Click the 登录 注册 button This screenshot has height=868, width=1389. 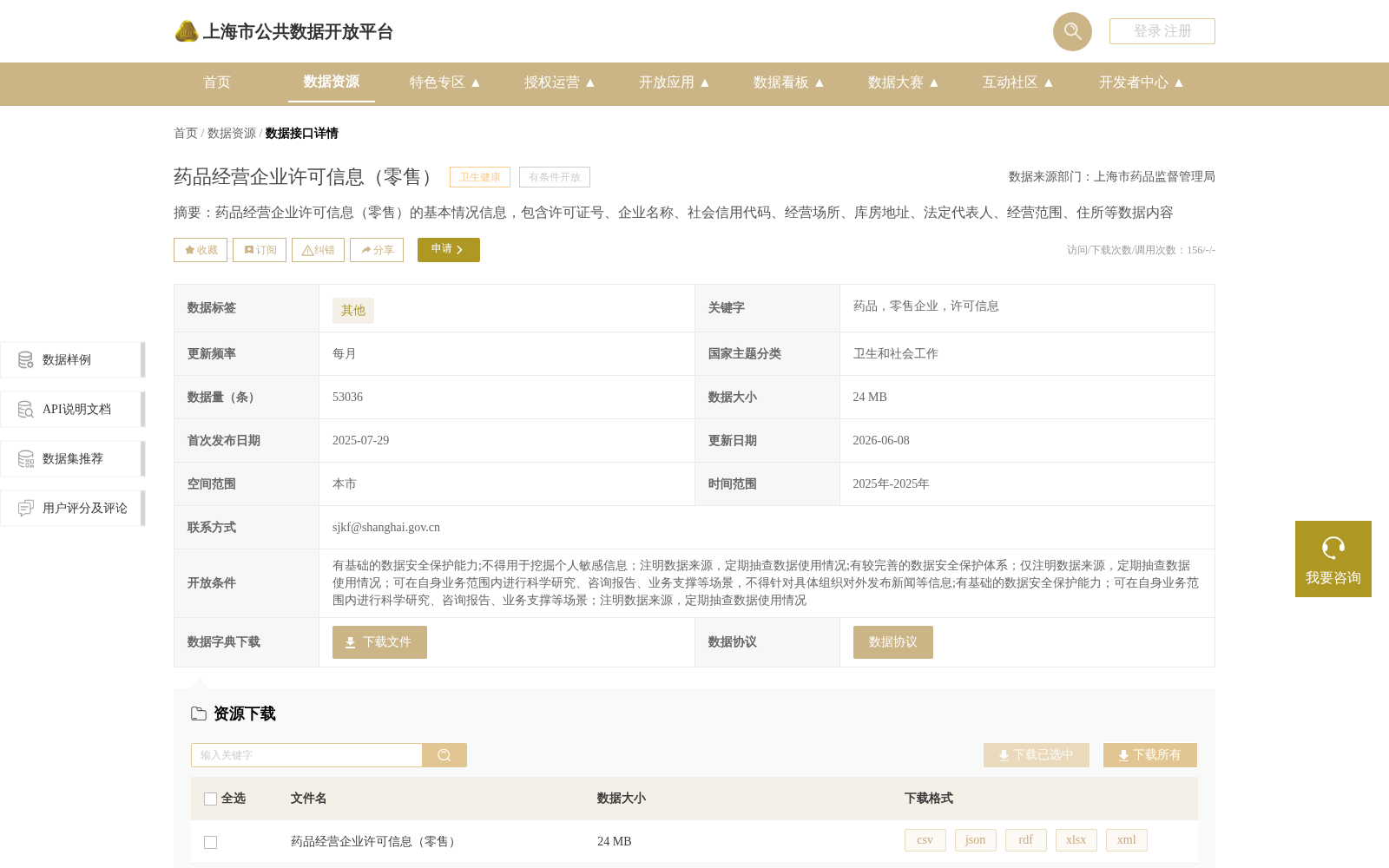1162,31
